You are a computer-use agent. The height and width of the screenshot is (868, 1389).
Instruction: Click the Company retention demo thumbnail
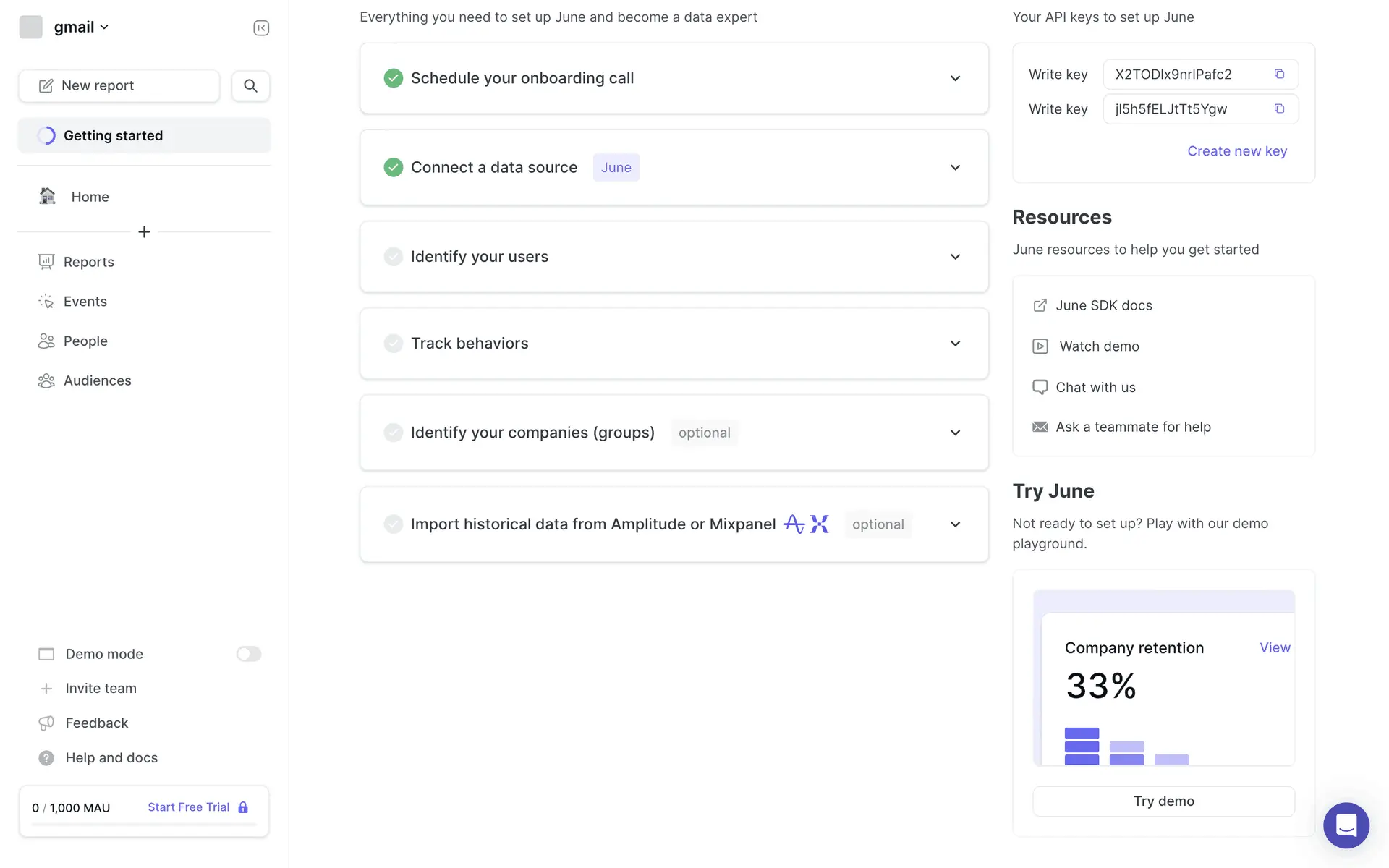[1163, 678]
